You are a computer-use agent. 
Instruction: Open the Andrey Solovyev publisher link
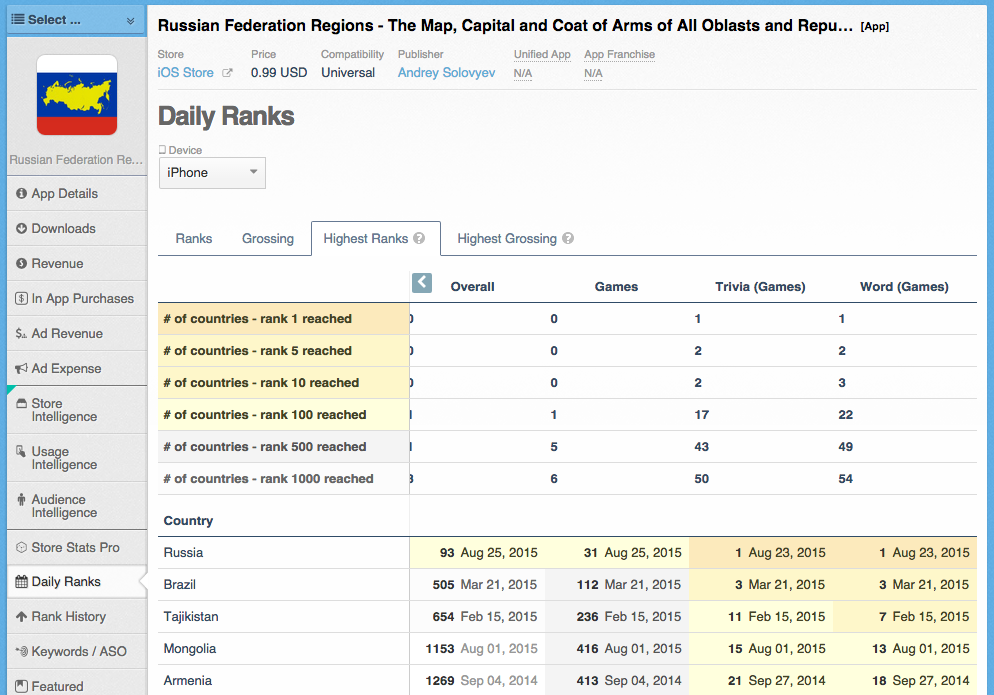(x=446, y=73)
